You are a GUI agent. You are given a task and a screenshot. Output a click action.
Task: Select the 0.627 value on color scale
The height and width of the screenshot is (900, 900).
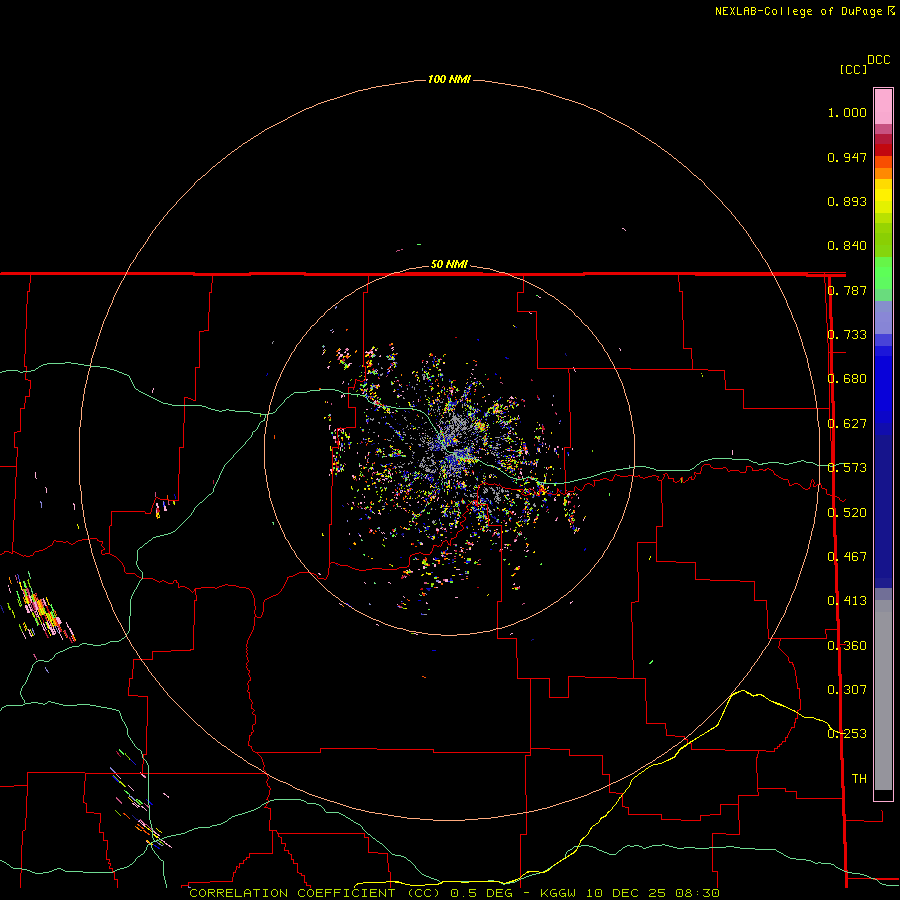pos(847,424)
